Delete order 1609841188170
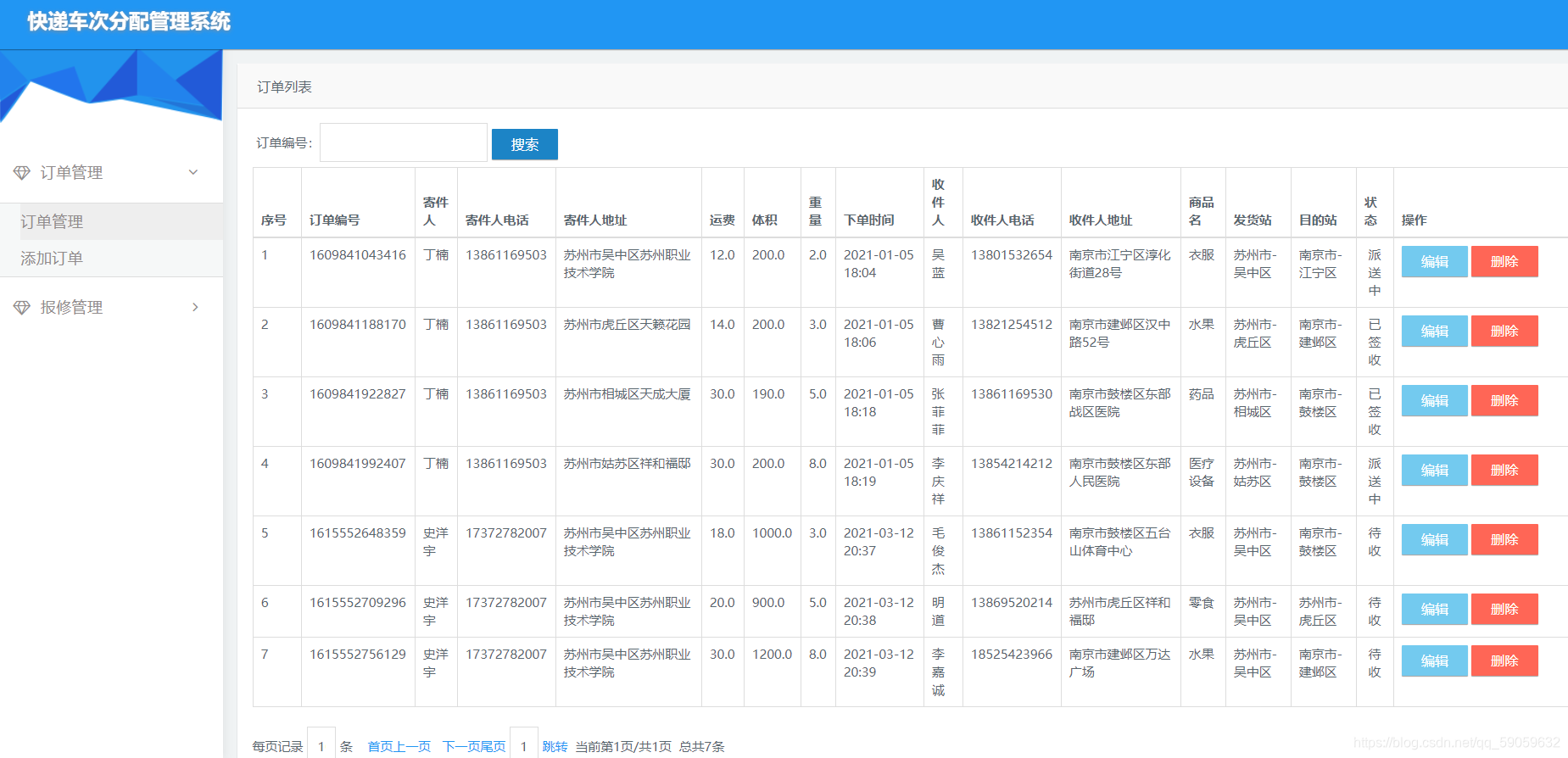The width and height of the screenshot is (1568, 758). pos(1504,331)
